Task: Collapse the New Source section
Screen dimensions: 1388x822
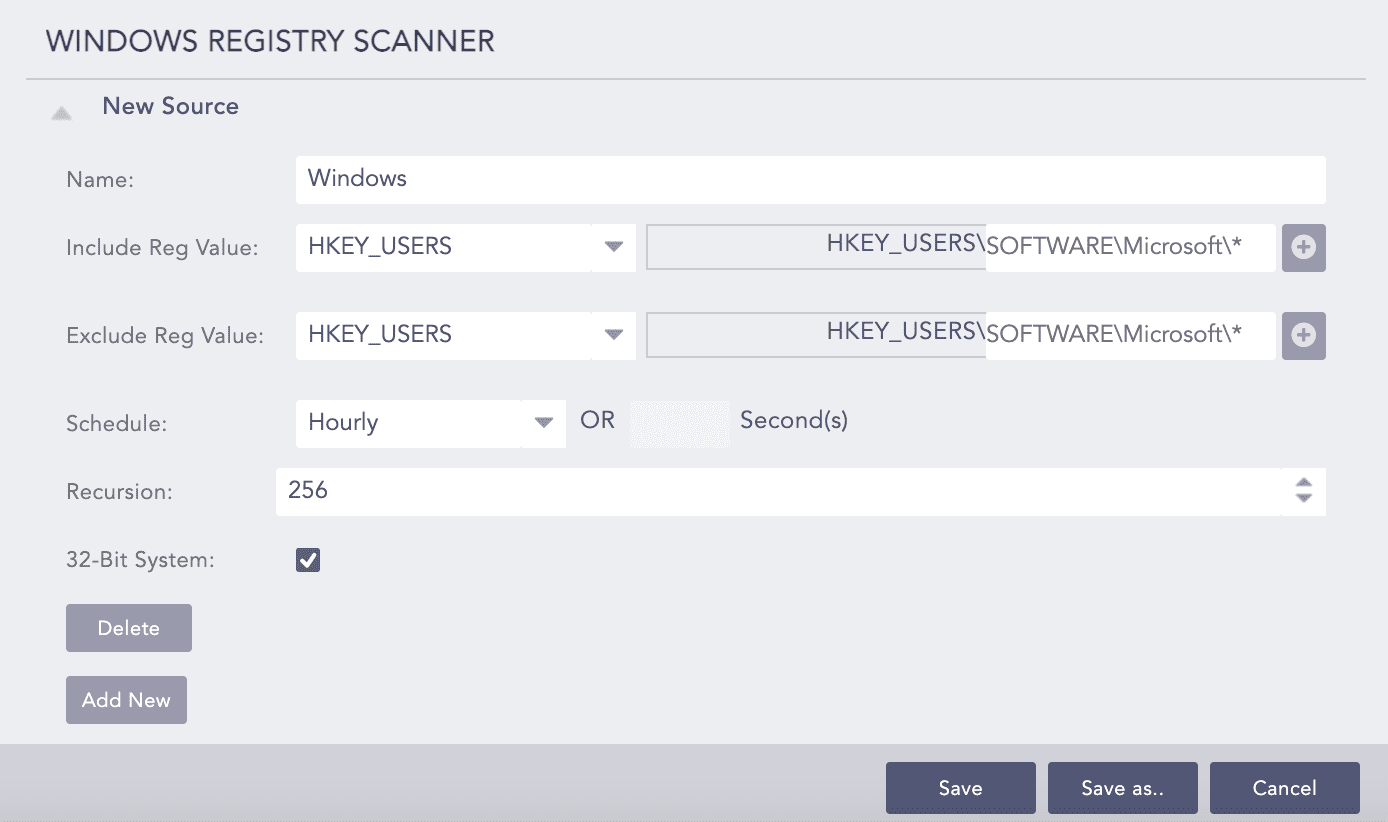Action: 62,114
